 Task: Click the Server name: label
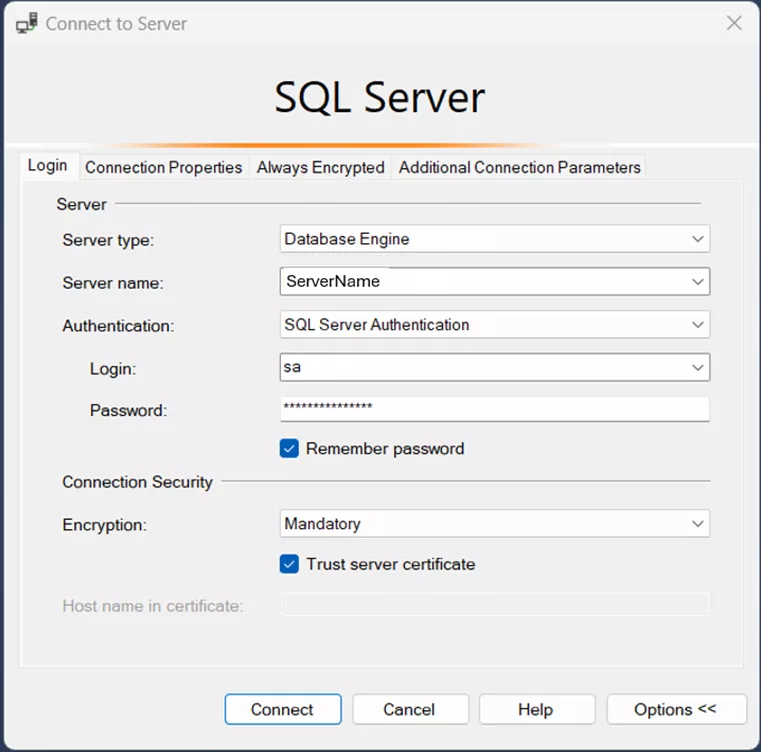[113, 283]
